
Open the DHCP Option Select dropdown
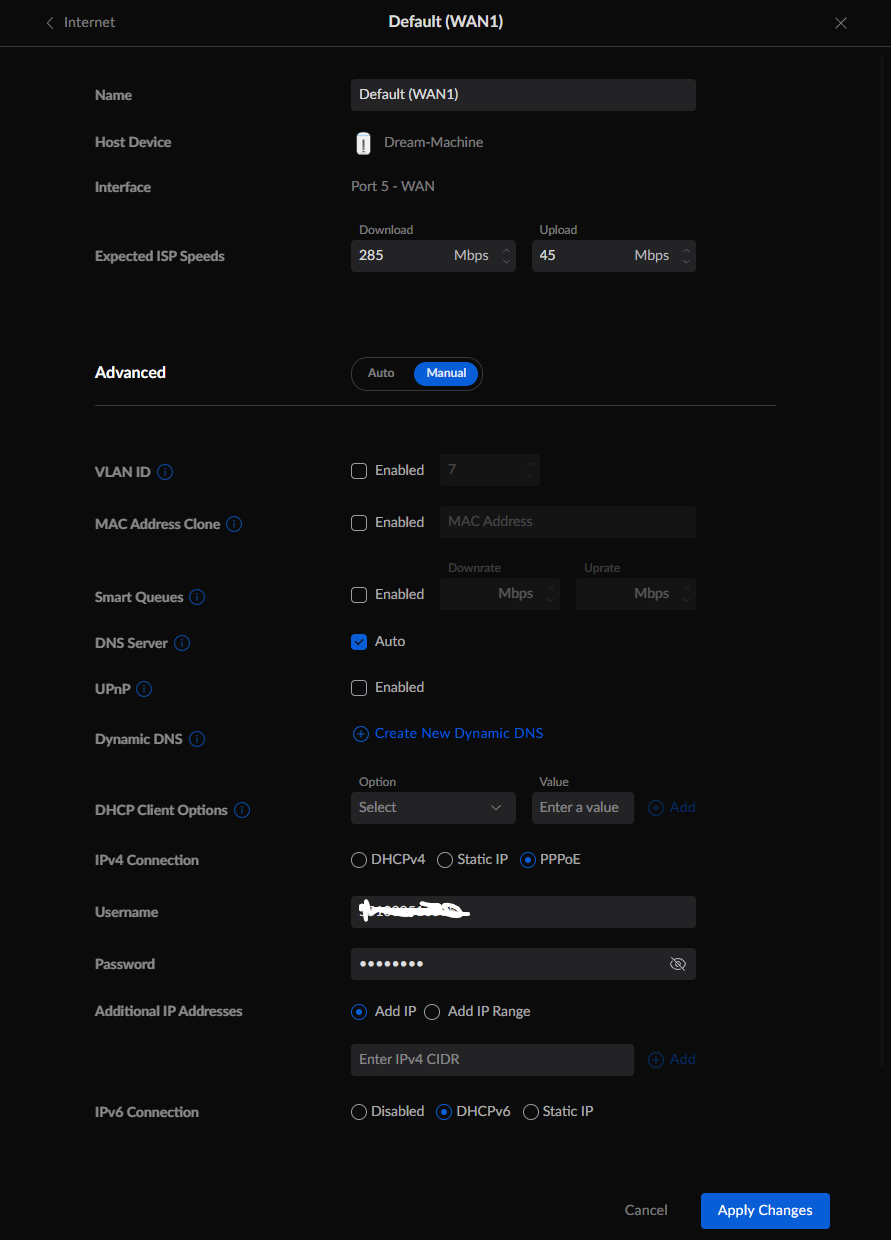433,808
